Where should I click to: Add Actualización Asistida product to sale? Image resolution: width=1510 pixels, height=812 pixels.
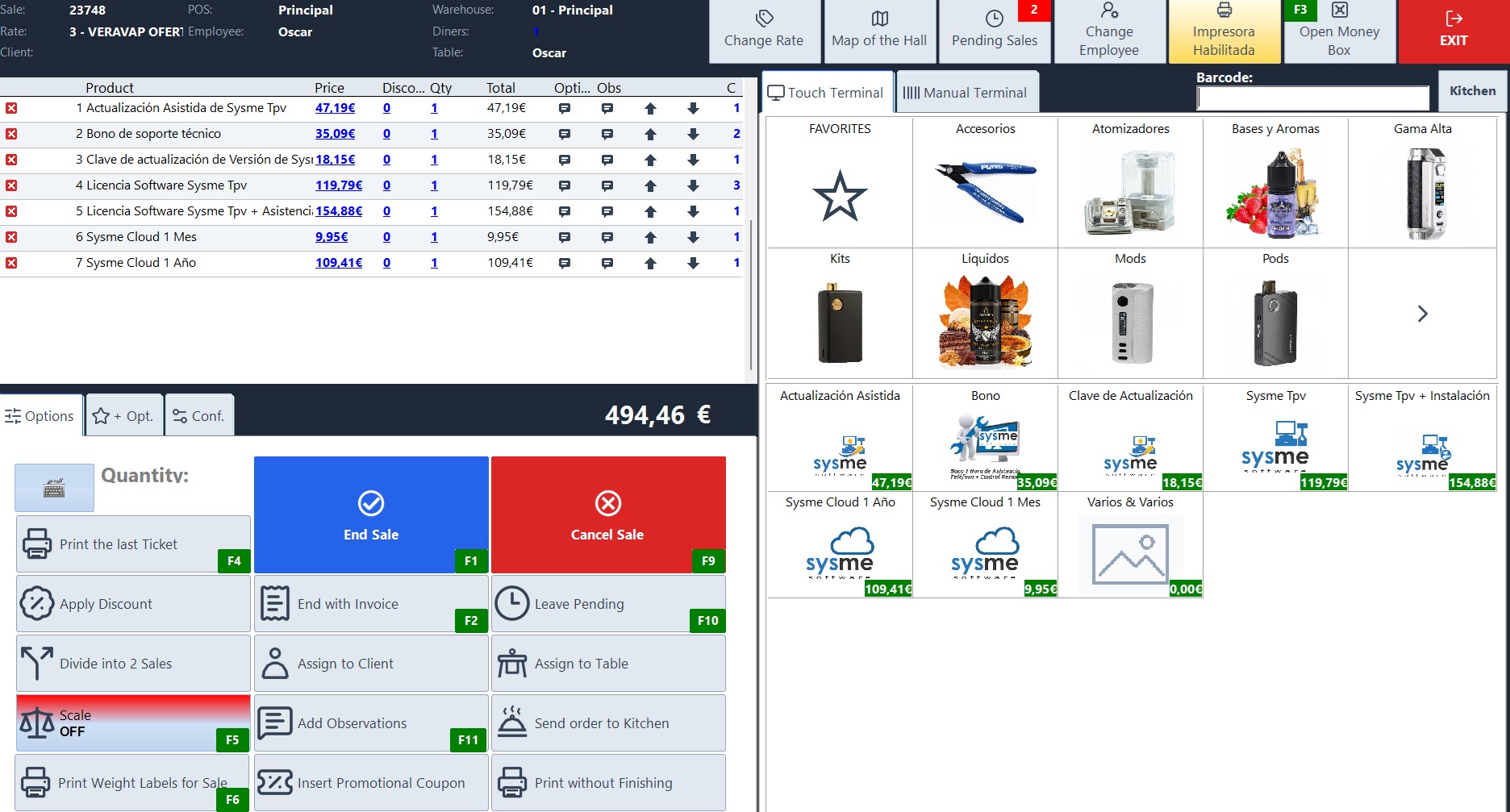click(x=840, y=438)
